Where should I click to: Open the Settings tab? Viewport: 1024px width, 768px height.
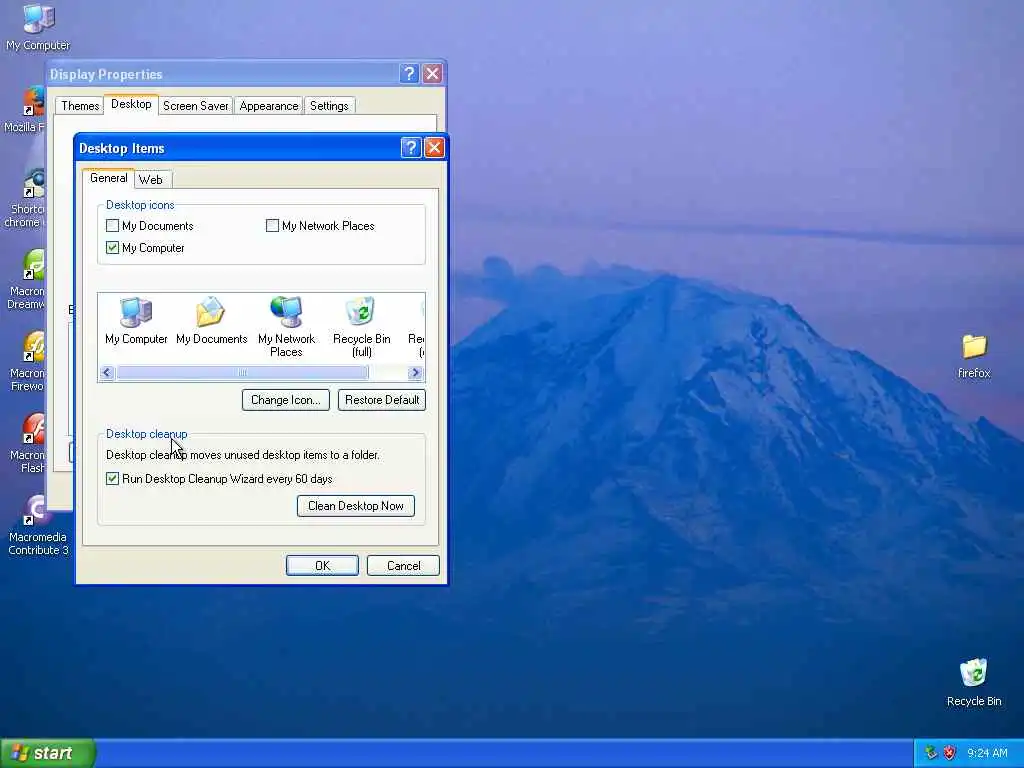[x=329, y=106]
